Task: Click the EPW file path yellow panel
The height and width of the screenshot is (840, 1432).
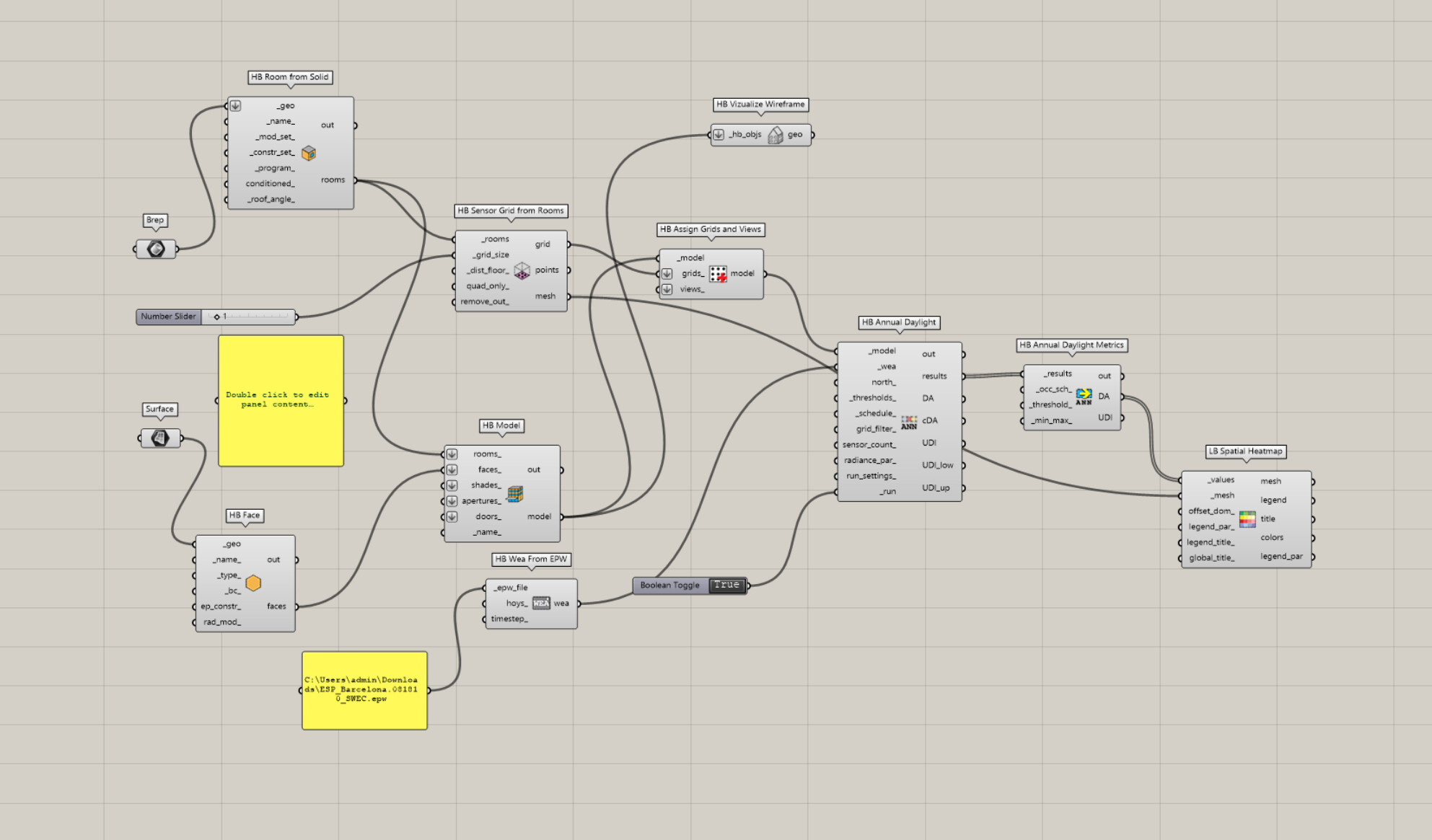Action: coord(364,690)
